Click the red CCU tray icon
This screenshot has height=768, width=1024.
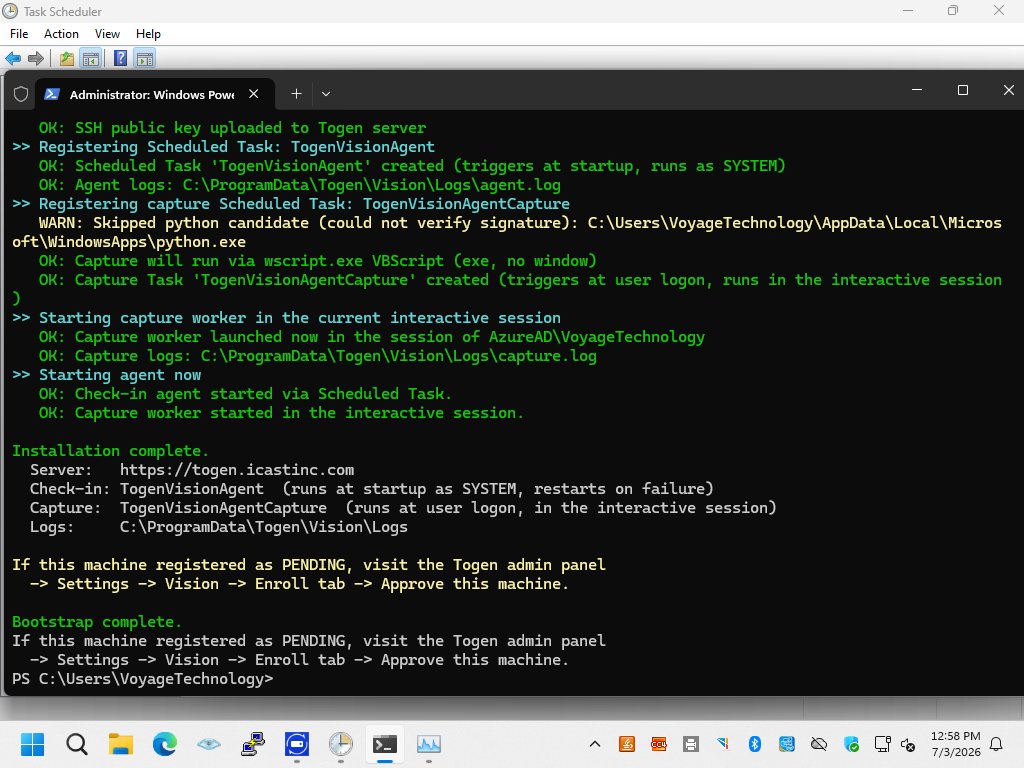coord(659,744)
